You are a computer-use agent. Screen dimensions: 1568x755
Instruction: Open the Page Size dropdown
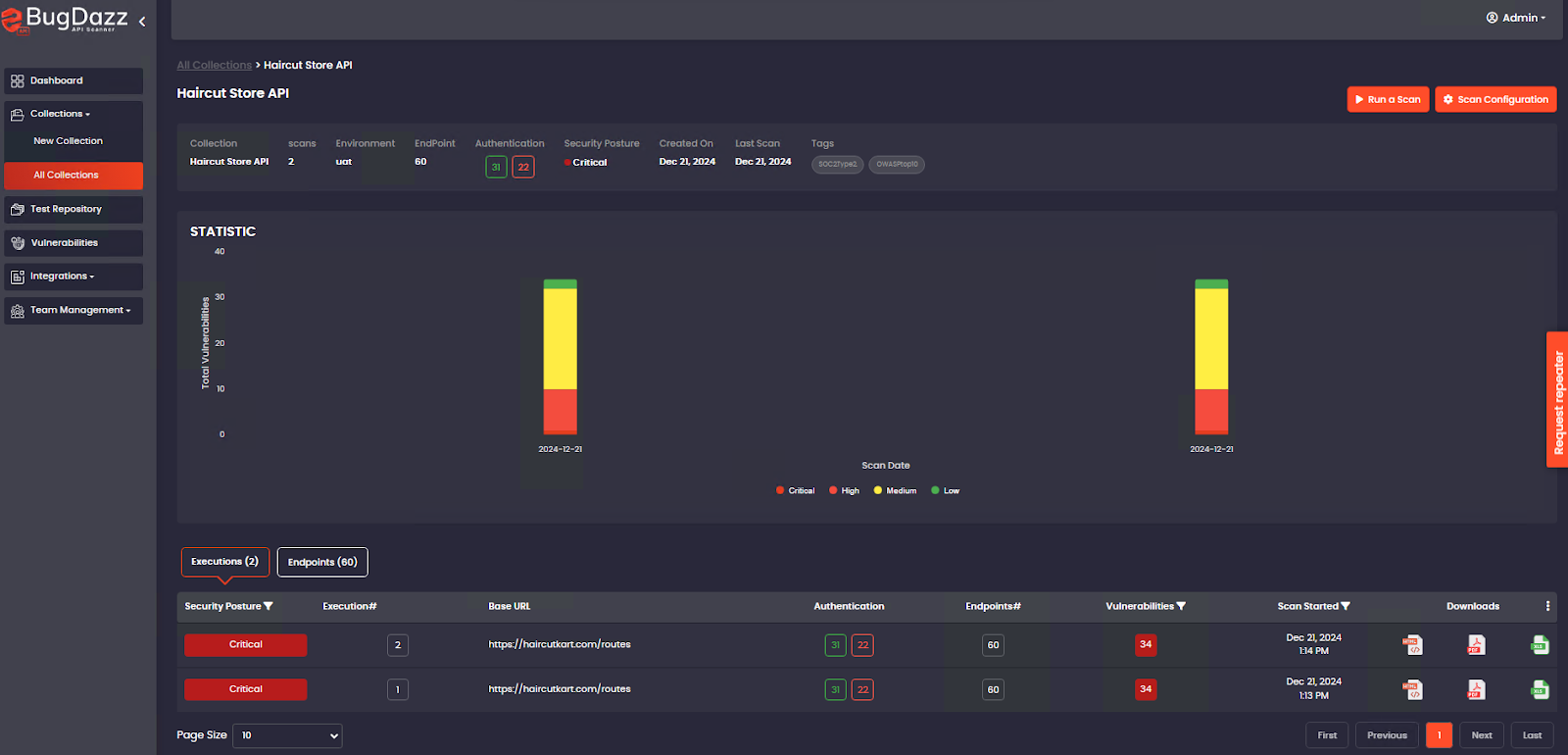click(287, 735)
